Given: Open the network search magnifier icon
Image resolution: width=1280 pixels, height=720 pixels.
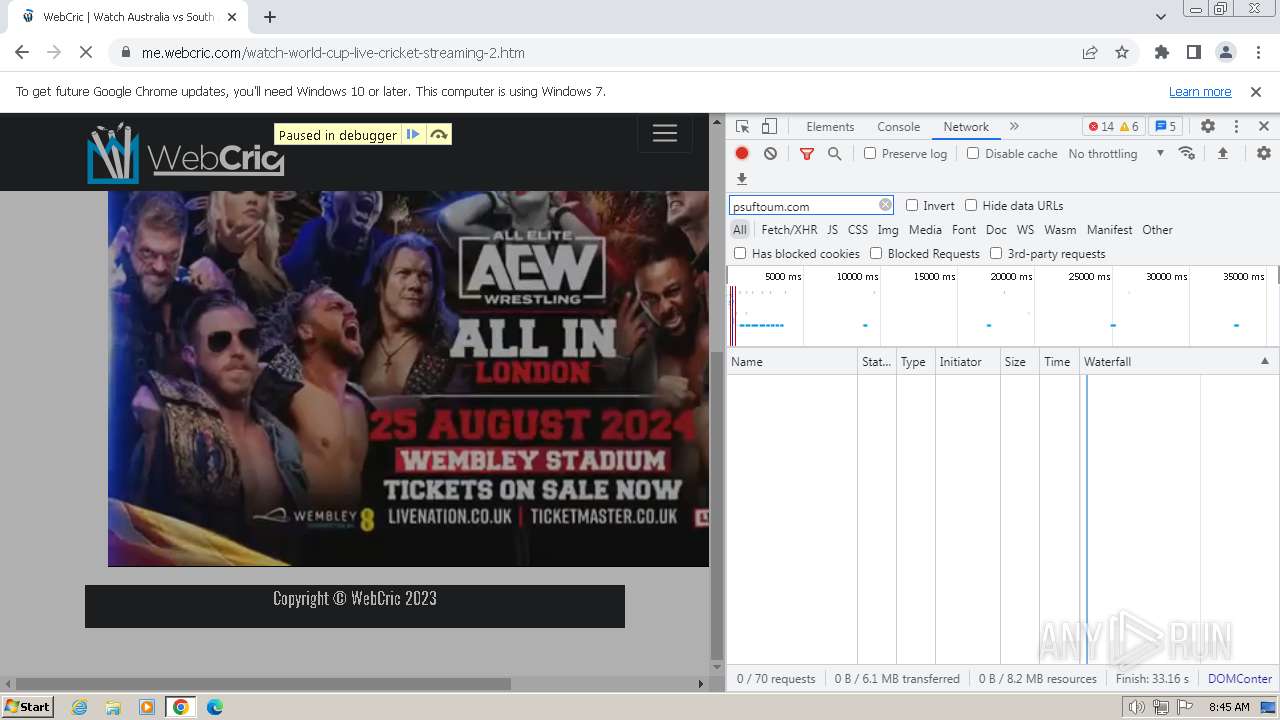Looking at the screenshot, I should tap(835, 153).
